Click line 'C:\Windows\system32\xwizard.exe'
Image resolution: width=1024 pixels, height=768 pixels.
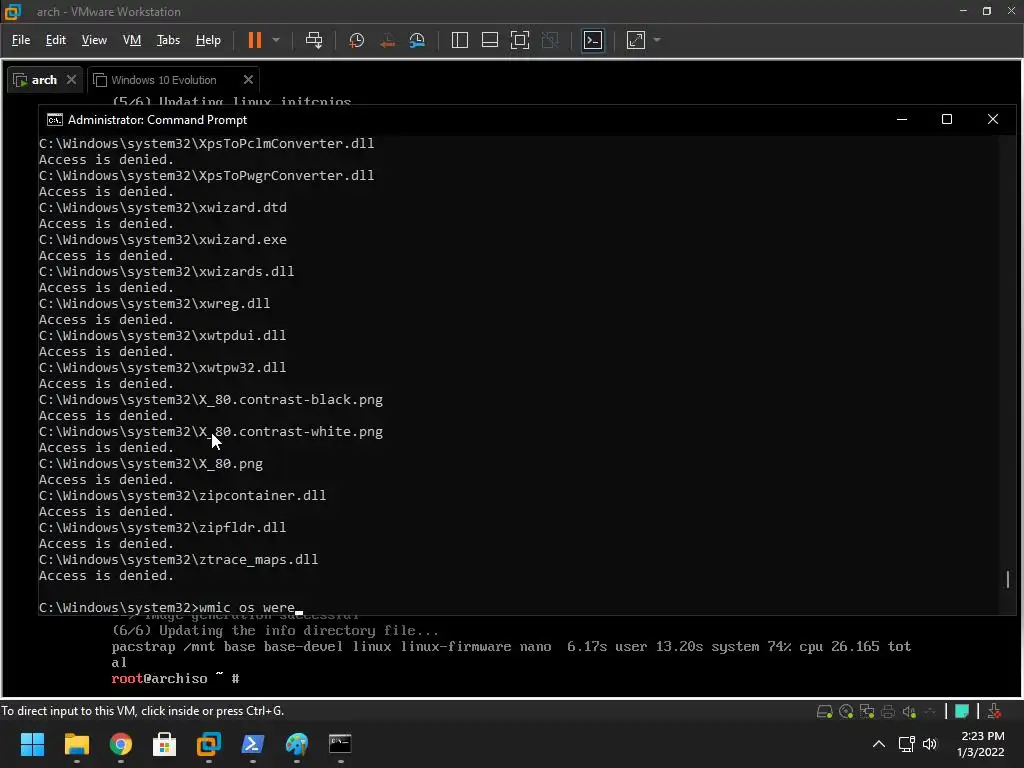163,240
